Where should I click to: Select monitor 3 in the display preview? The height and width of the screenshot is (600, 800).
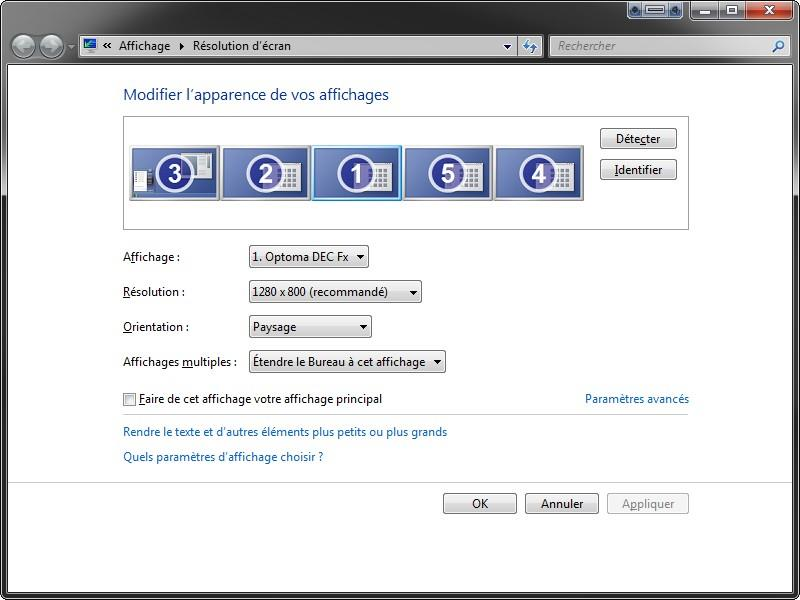pos(175,173)
